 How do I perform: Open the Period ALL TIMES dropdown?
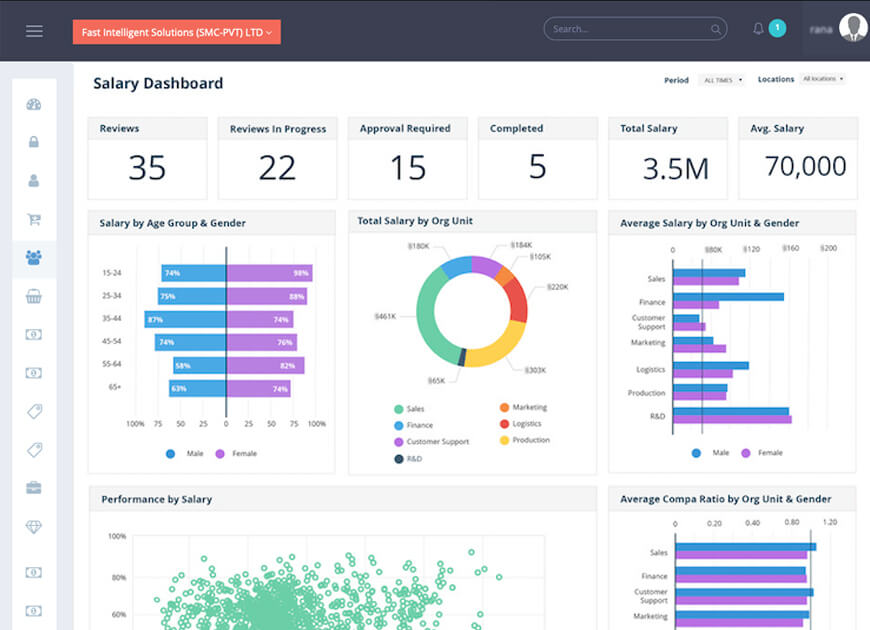coord(722,80)
